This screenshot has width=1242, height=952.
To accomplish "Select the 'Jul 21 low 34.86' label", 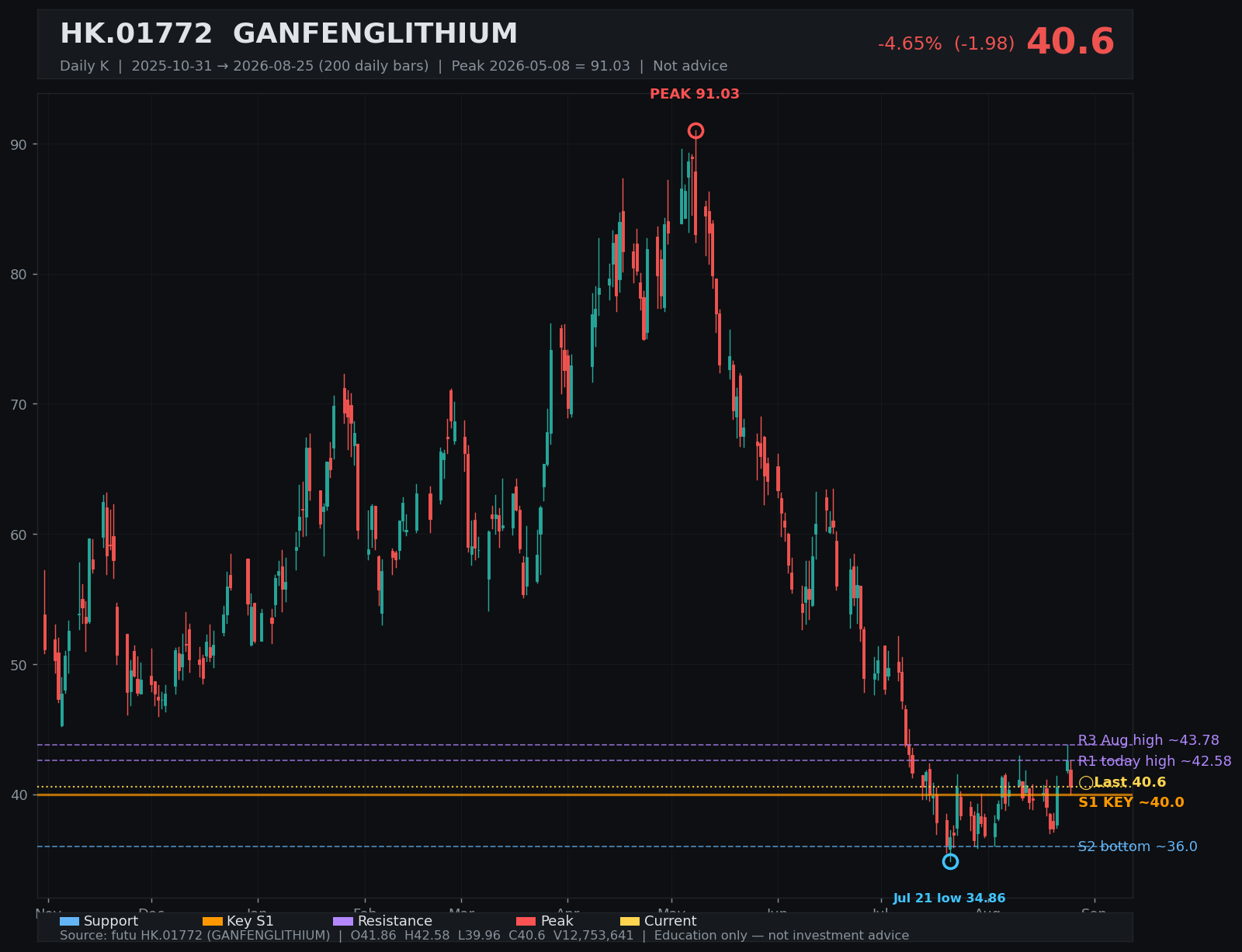I will (949, 898).
